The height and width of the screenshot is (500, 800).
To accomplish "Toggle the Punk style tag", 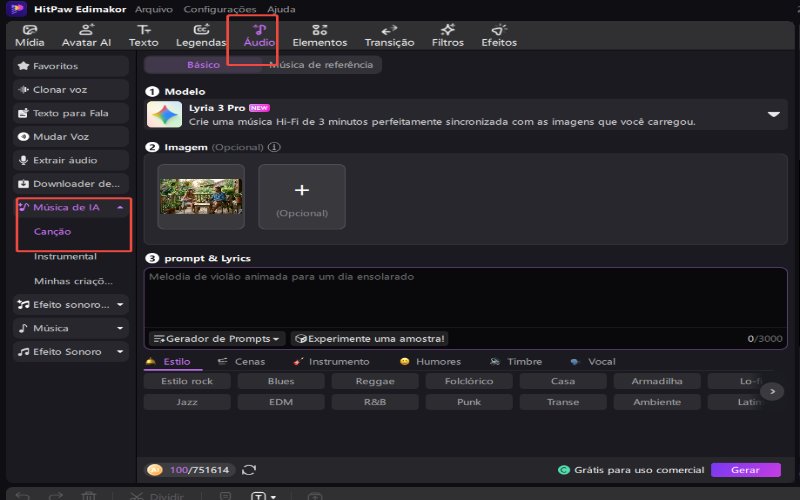I will (x=469, y=402).
